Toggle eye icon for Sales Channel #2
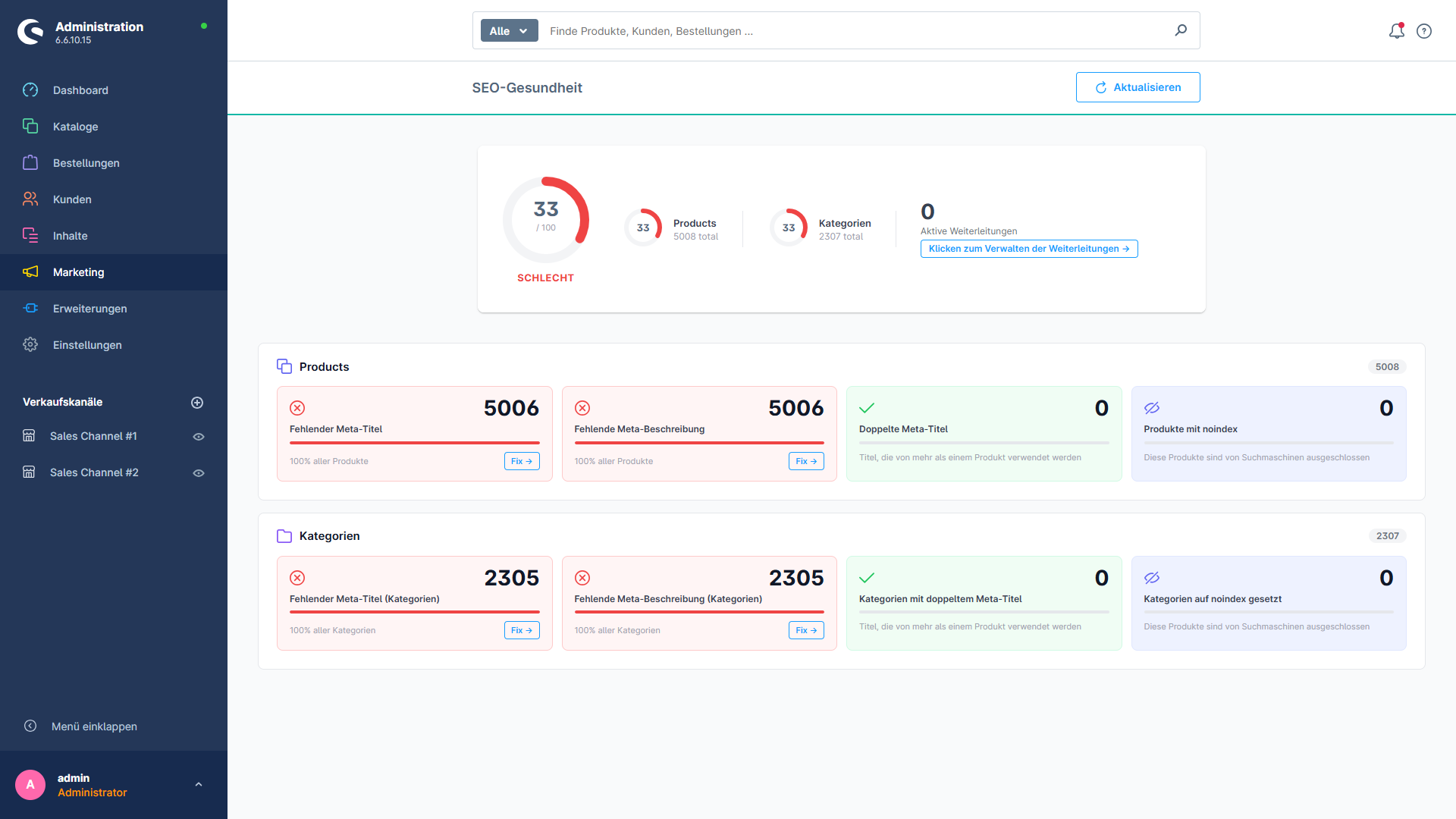Screen dimensions: 1456x819 199,473
